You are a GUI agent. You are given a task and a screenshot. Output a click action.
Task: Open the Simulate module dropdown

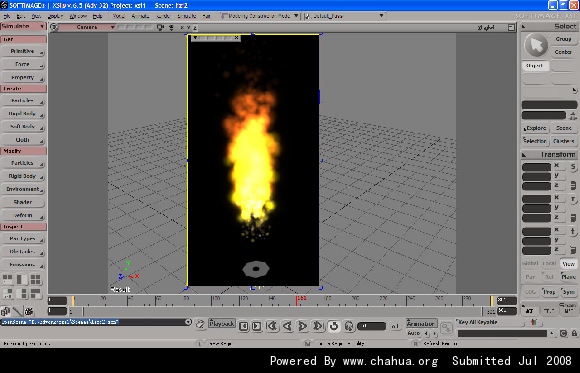tap(23, 27)
